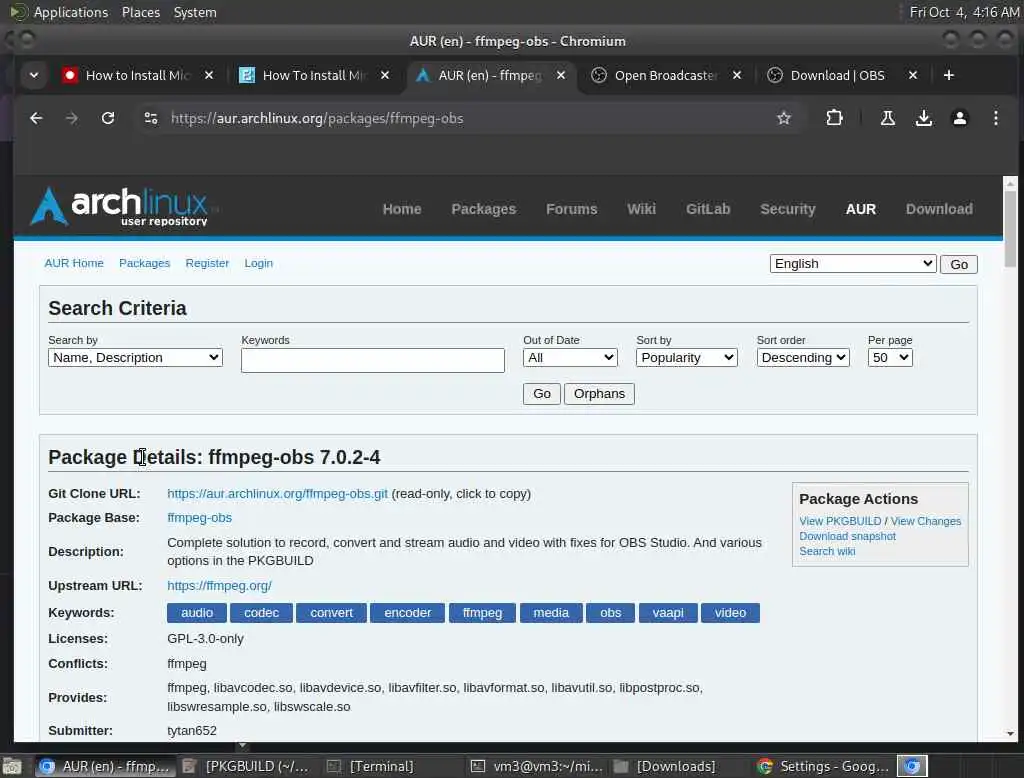Click the vaapi keyword tag
The width and height of the screenshot is (1024, 778).
[x=667, y=613]
